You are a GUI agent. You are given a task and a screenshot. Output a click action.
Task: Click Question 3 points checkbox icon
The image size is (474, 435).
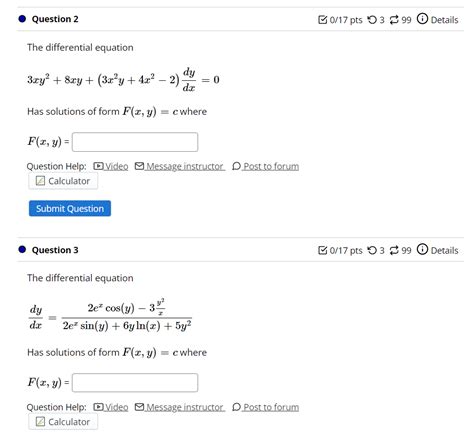pyautogui.click(x=323, y=250)
